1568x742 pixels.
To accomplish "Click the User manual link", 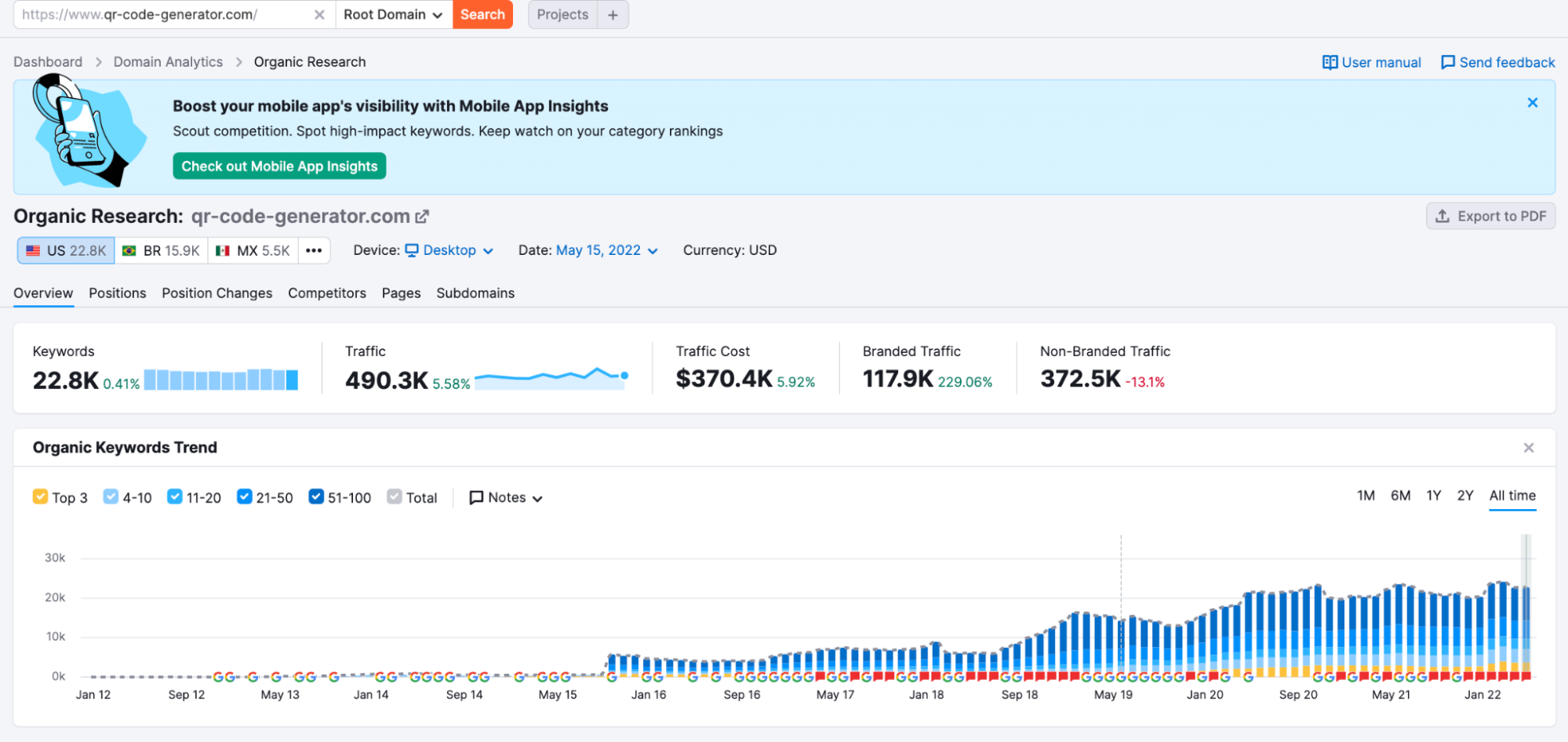I will pos(1371,62).
